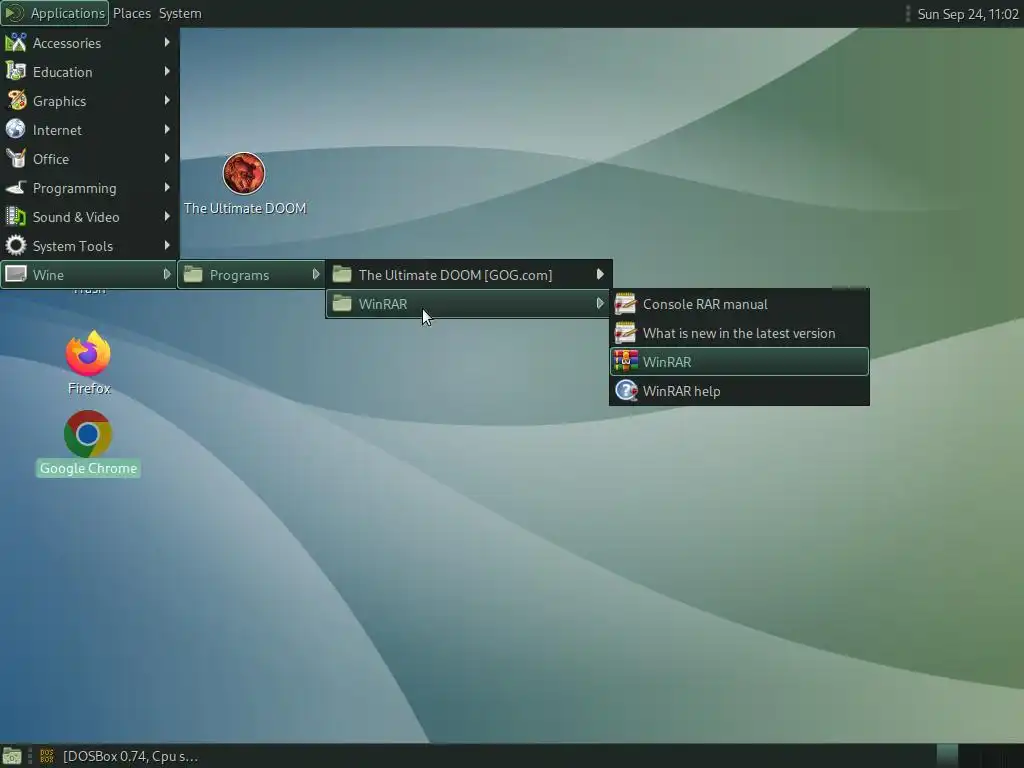The width and height of the screenshot is (1024, 768).
Task: Click the WinRAR help question-mark icon
Action: click(626, 391)
